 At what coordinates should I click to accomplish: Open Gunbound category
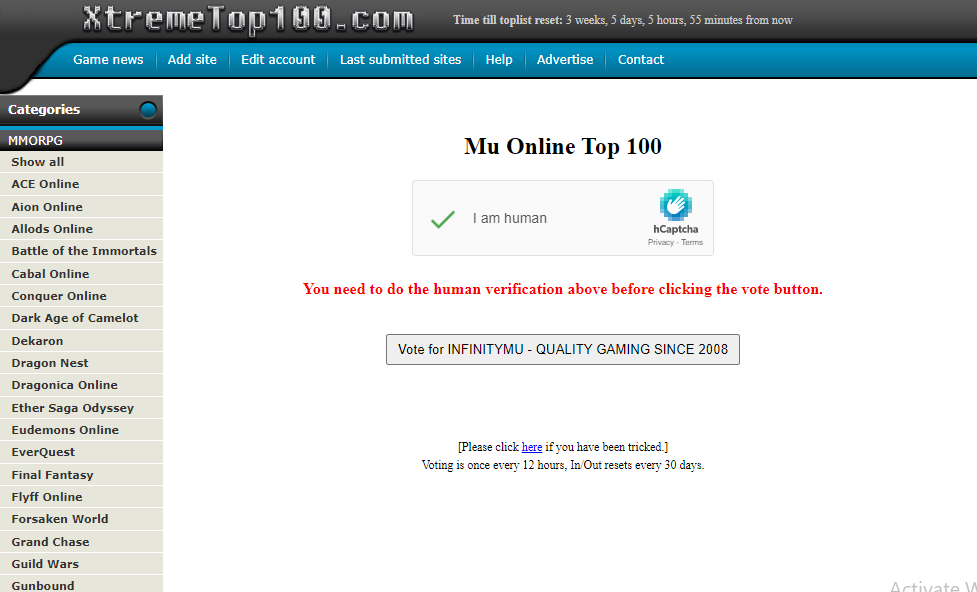pos(81,585)
